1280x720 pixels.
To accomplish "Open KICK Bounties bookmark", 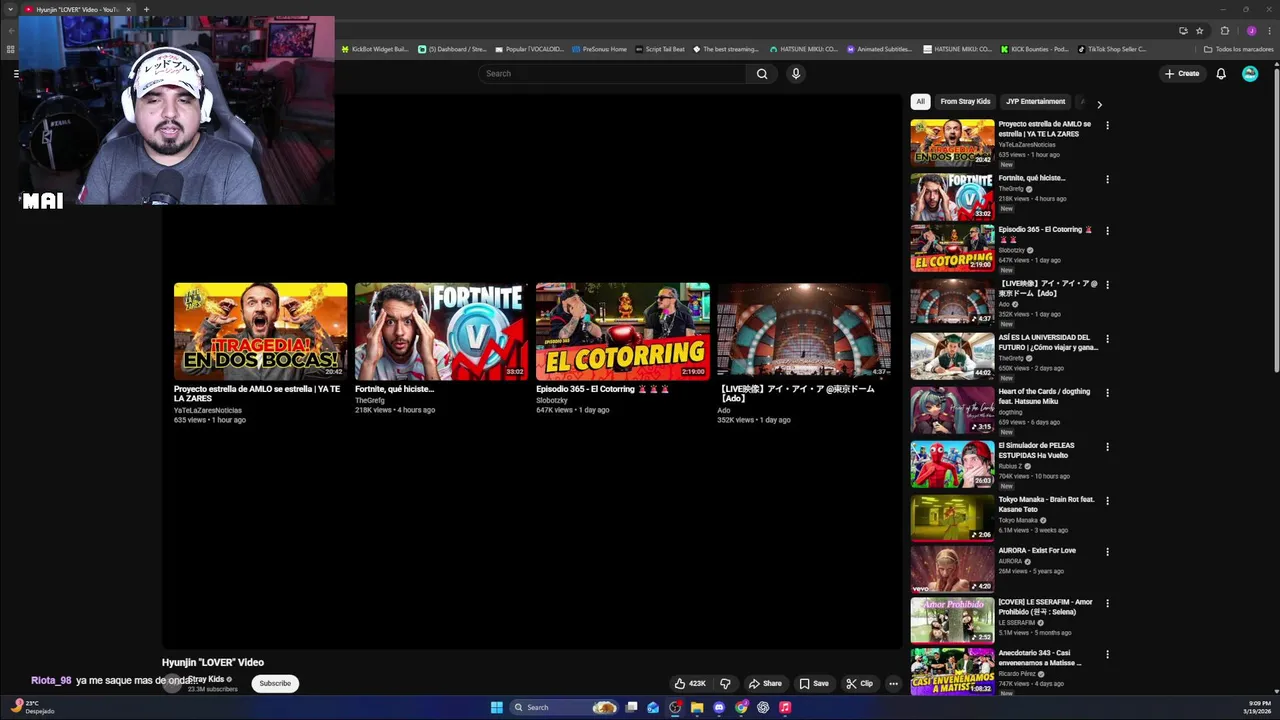I will [x=1034, y=49].
